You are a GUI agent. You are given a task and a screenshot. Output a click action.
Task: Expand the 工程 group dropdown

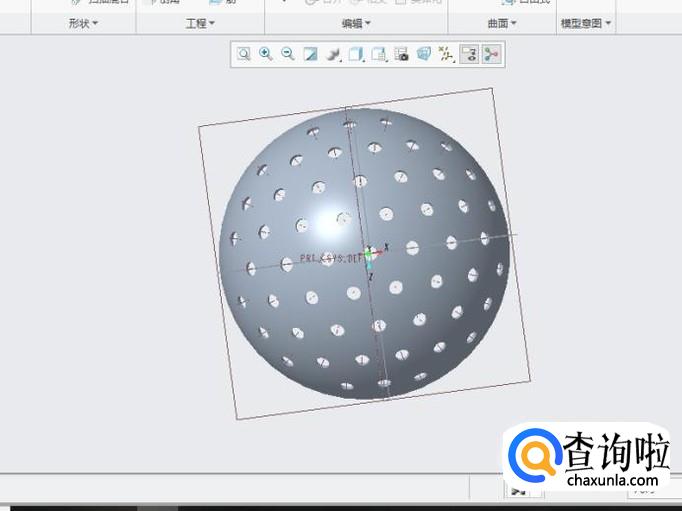[200, 23]
